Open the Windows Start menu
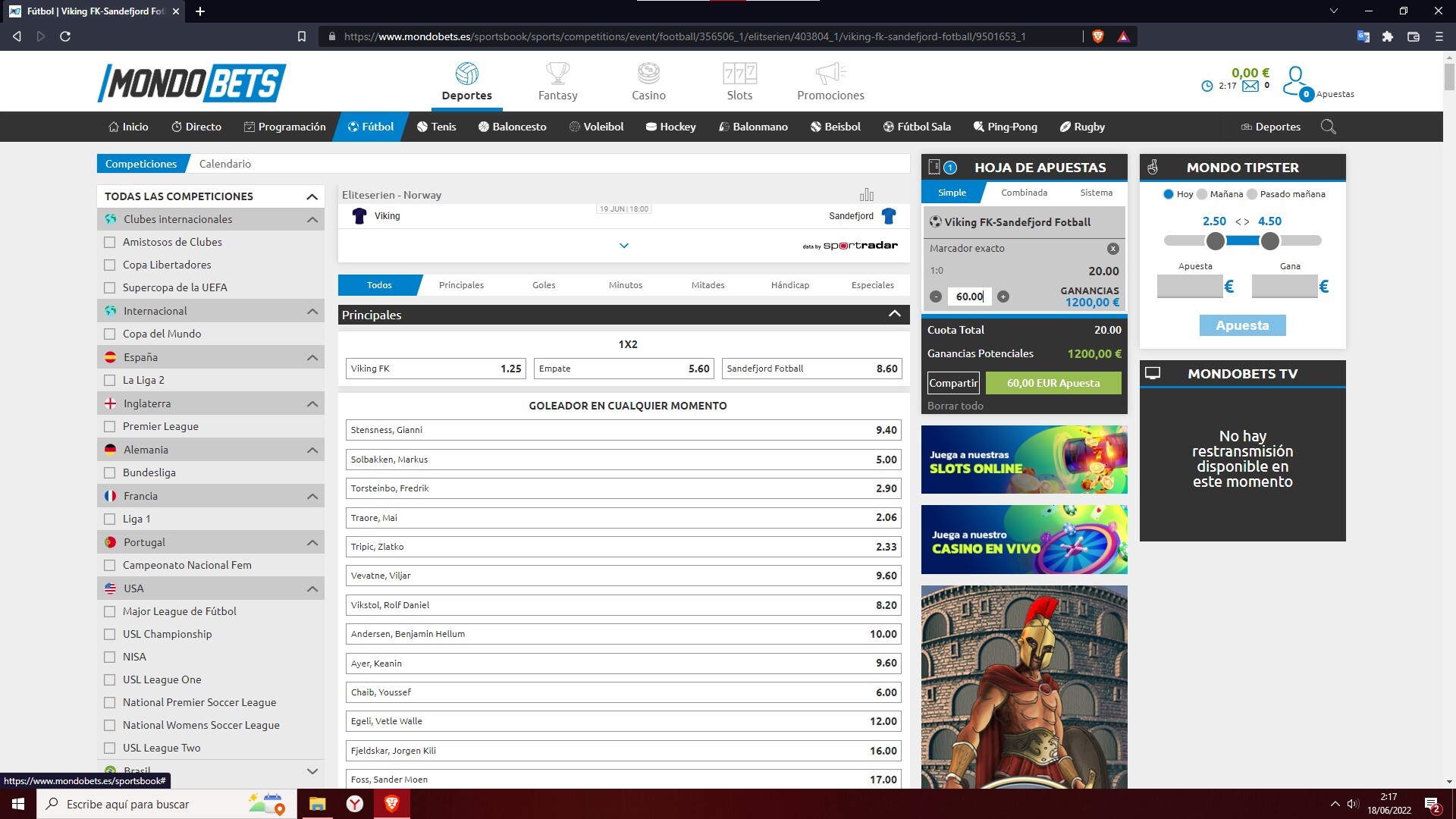This screenshot has height=819, width=1456. 18,804
